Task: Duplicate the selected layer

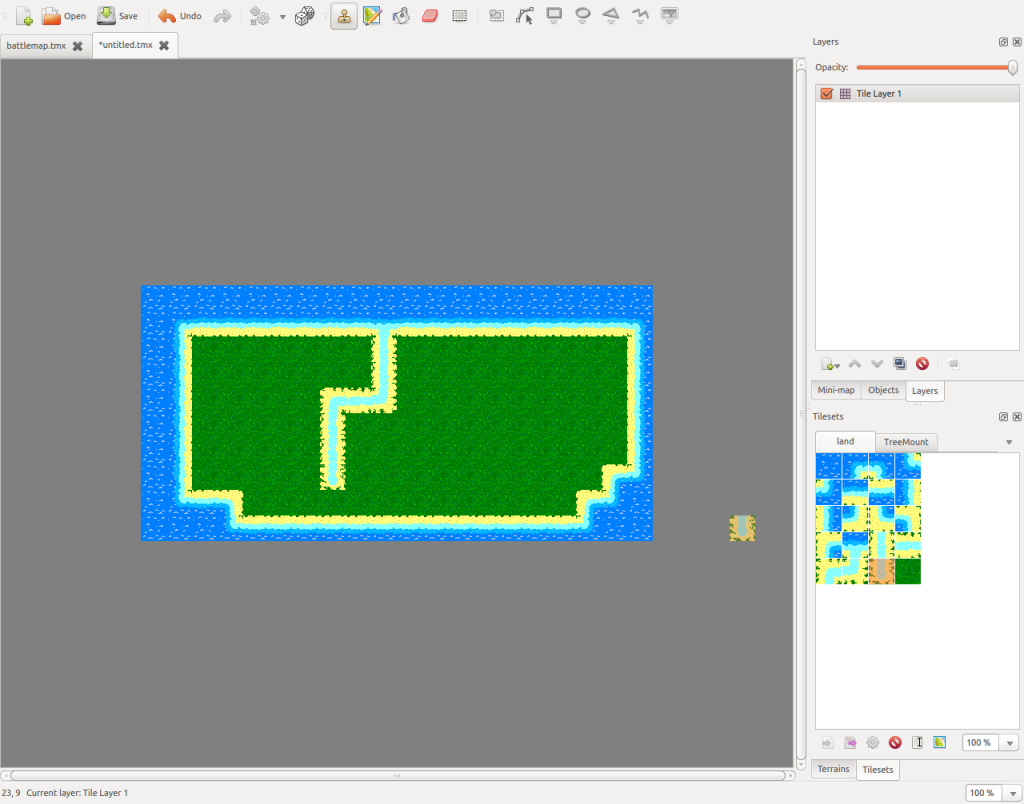Action: coord(899,364)
